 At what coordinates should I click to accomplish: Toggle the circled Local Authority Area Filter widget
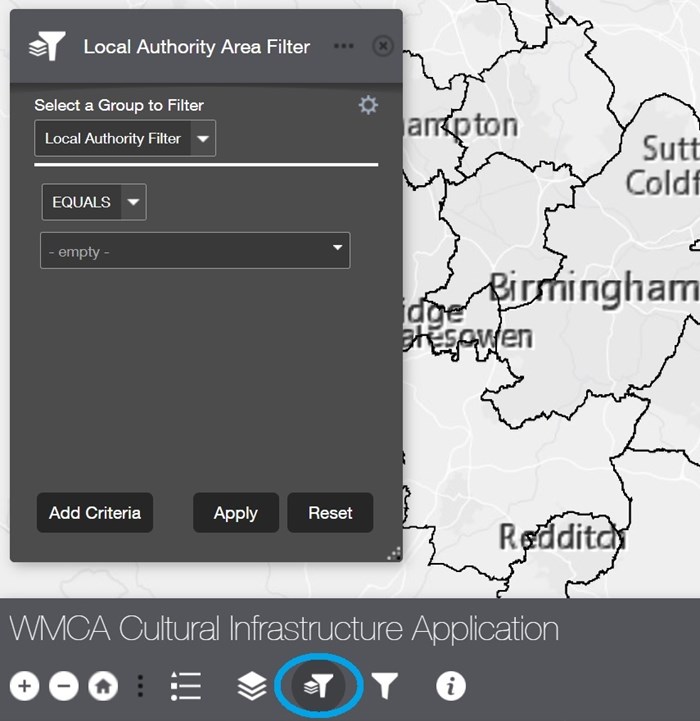coord(319,686)
